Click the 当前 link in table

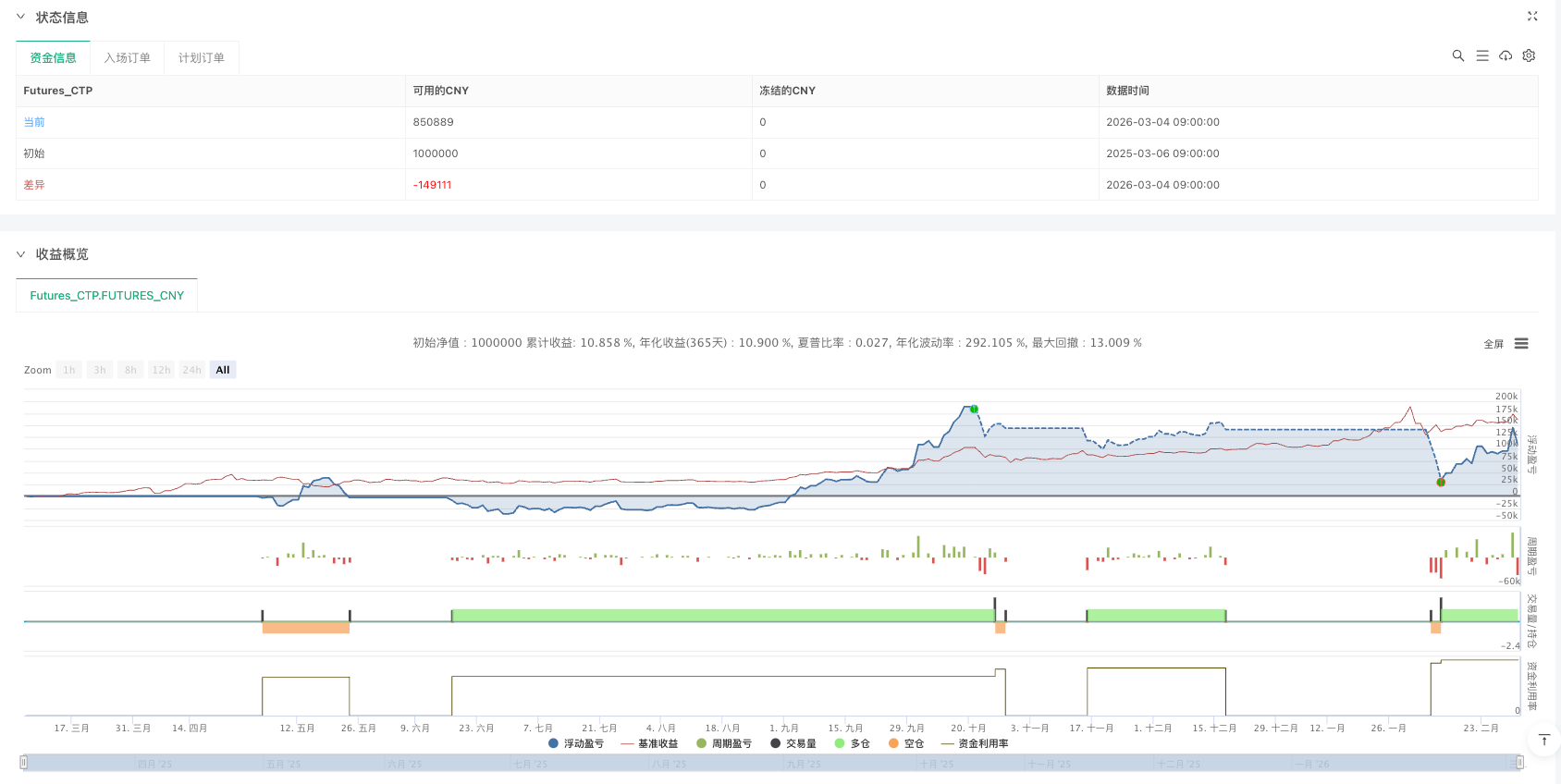pos(34,122)
